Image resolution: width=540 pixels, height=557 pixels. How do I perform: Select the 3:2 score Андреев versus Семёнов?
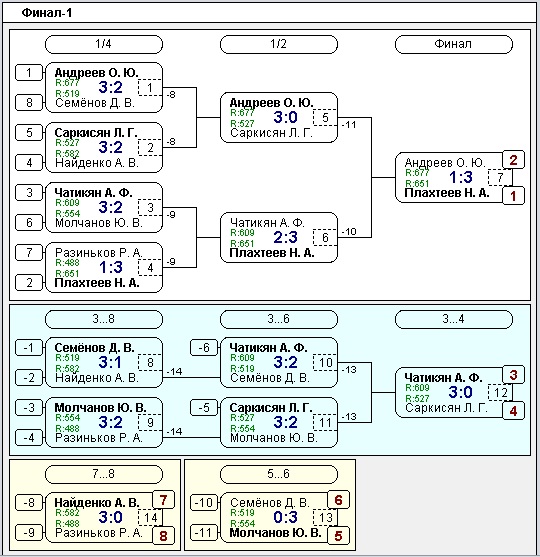click(110, 87)
